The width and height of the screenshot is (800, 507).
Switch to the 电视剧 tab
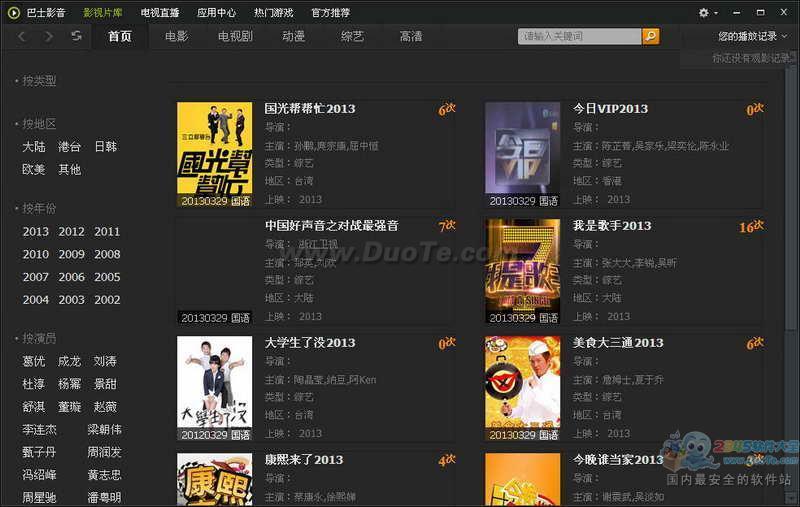point(235,36)
